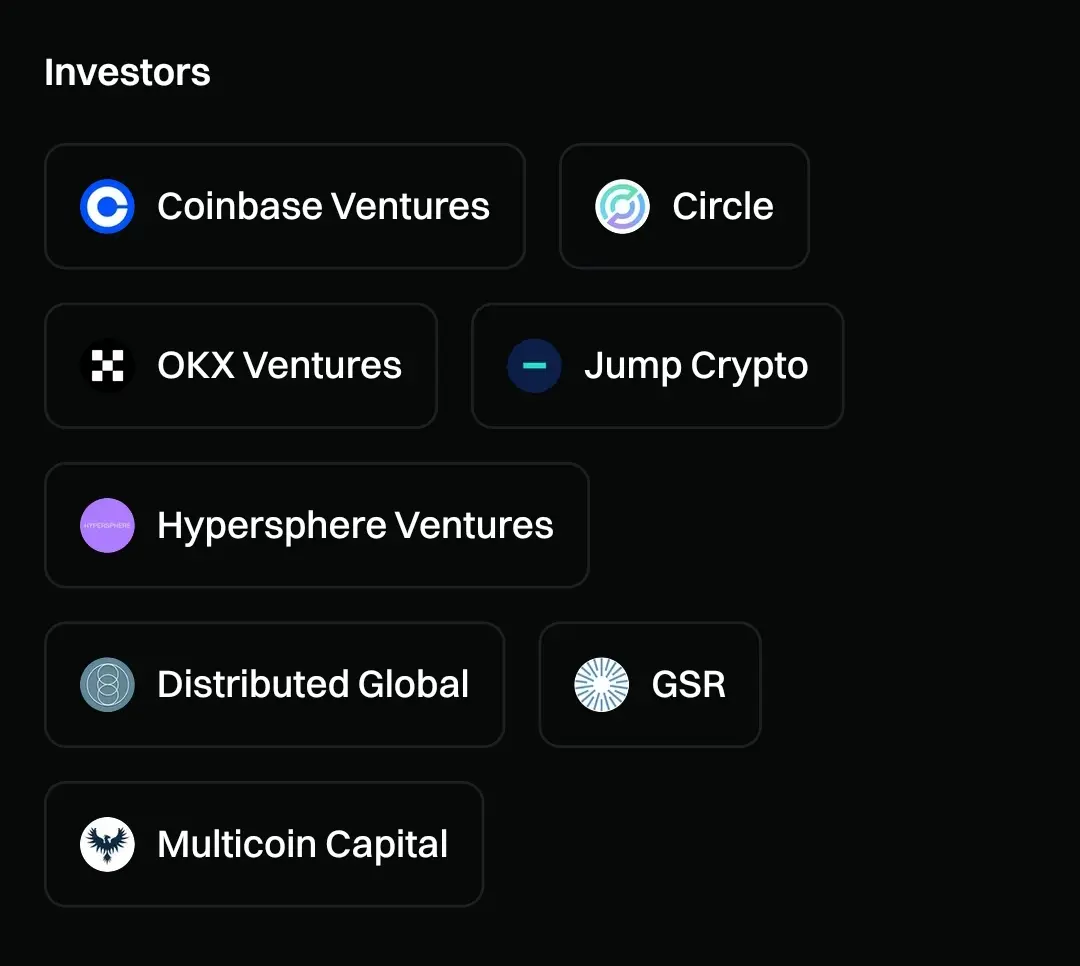Click the Distributed Global rings icon
This screenshot has height=966, width=1080.
click(x=107, y=684)
